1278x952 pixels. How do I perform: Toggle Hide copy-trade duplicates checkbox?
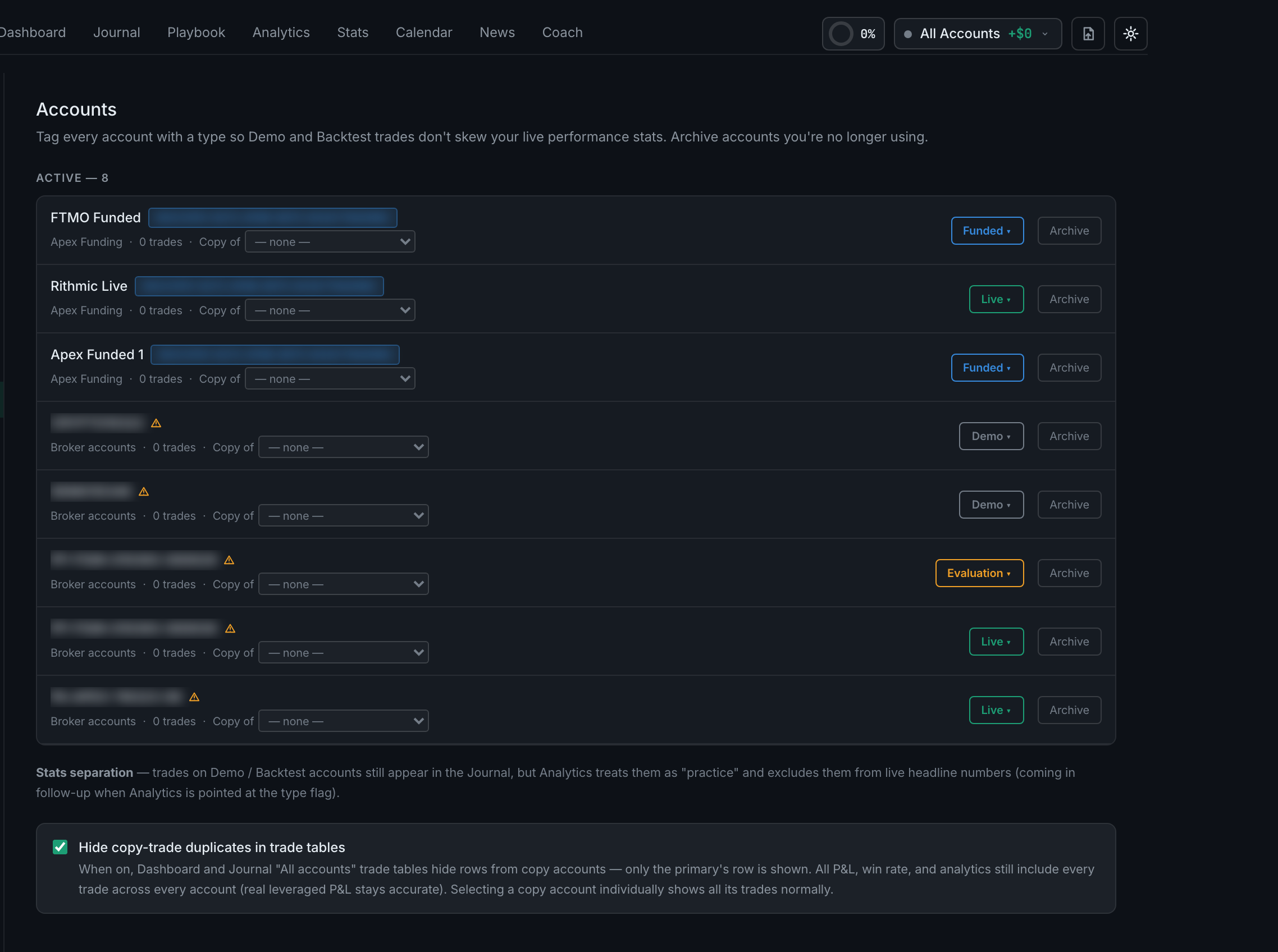60,847
